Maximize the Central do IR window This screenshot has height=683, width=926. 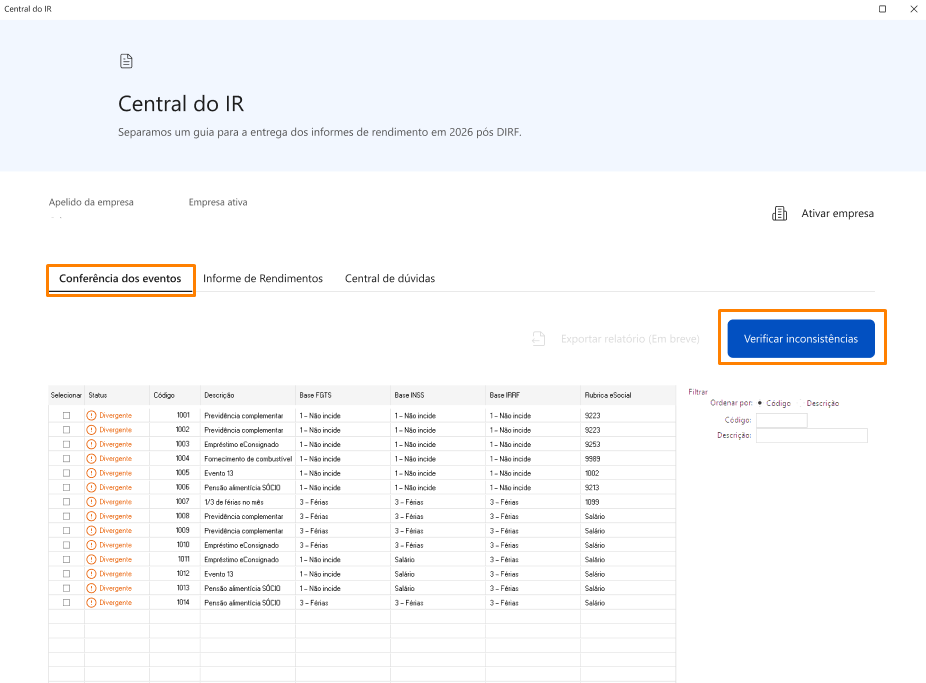pos(882,9)
